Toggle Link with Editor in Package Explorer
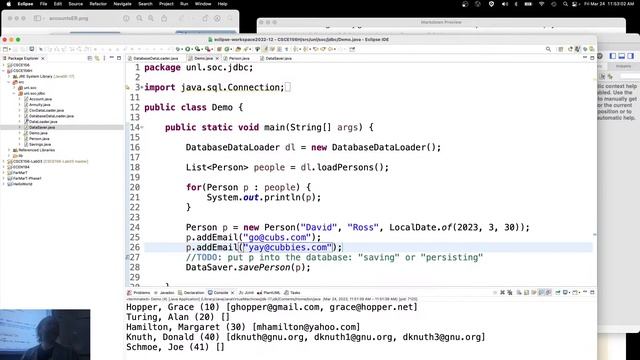Screen dimensions: 640x360 click(97, 58)
